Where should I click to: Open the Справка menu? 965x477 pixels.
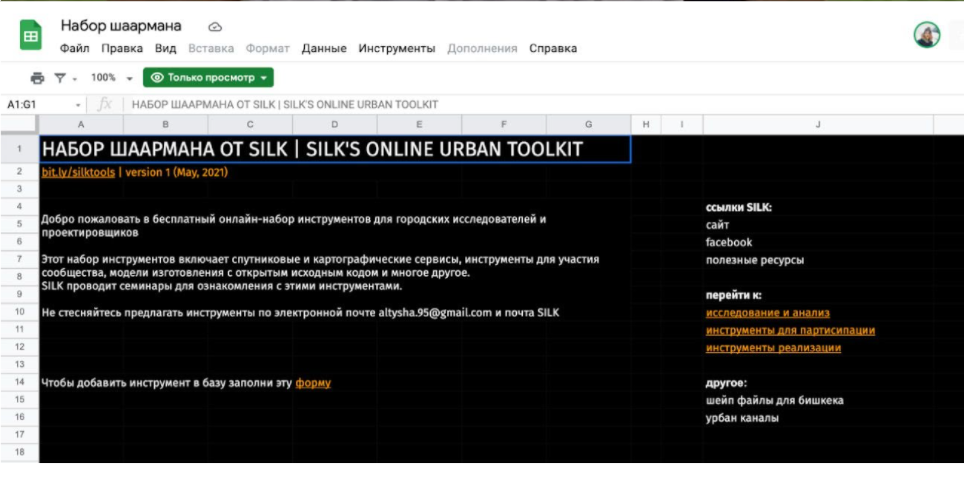[553, 49]
